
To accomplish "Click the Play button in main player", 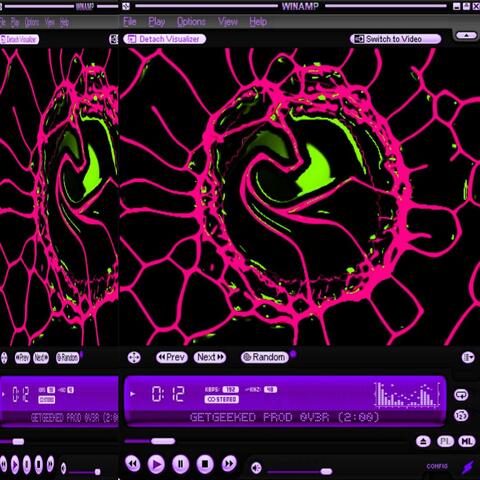I will click(156, 464).
